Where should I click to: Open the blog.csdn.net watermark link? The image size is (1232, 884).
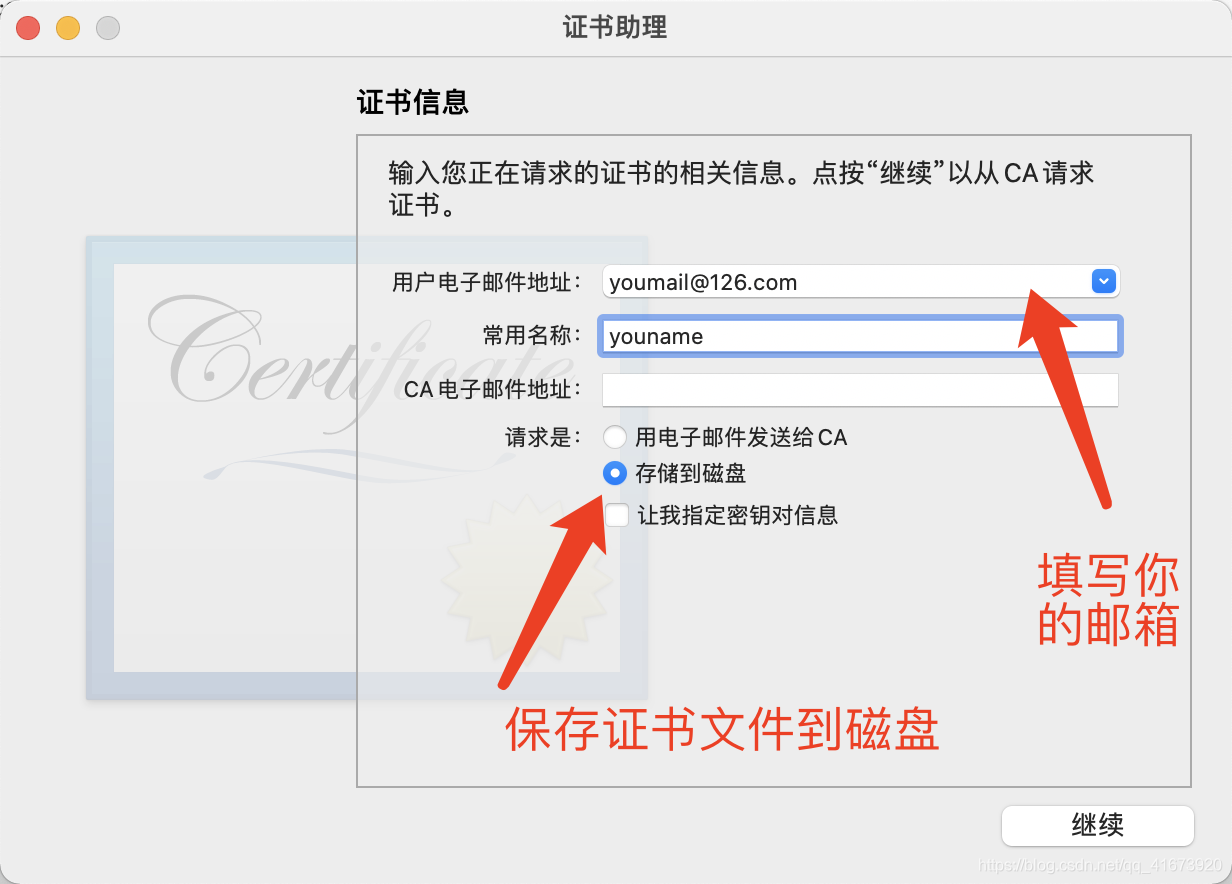[x=1101, y=863]
